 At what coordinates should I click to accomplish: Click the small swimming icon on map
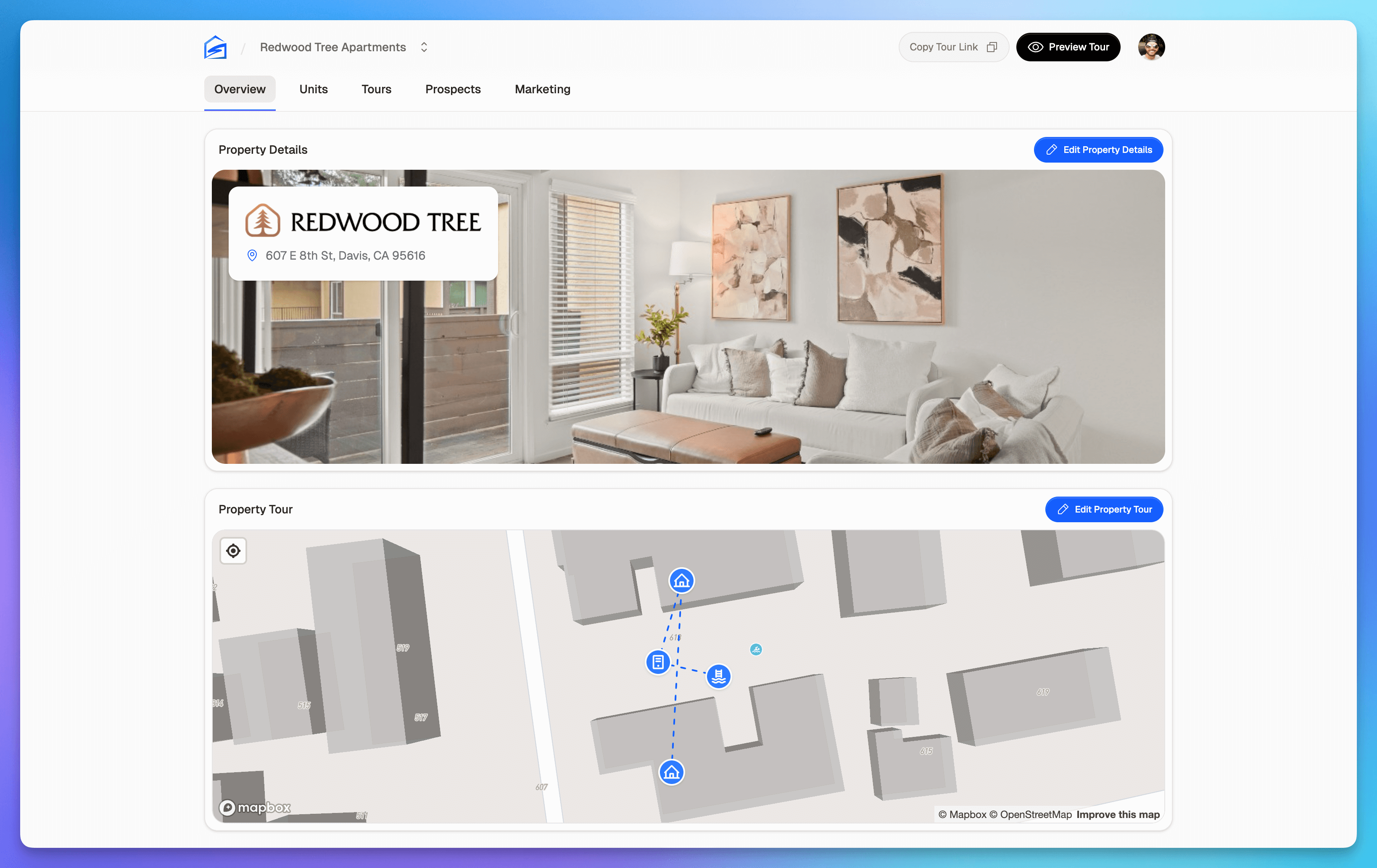pyautogui.click(x=756, y=650)
